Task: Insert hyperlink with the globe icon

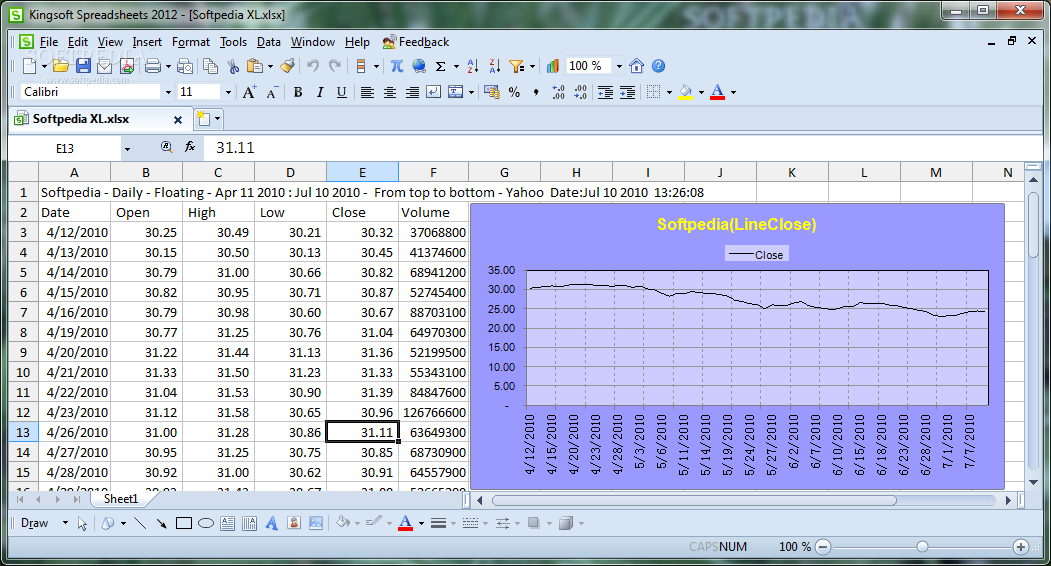Action: [x=419, y=66]
